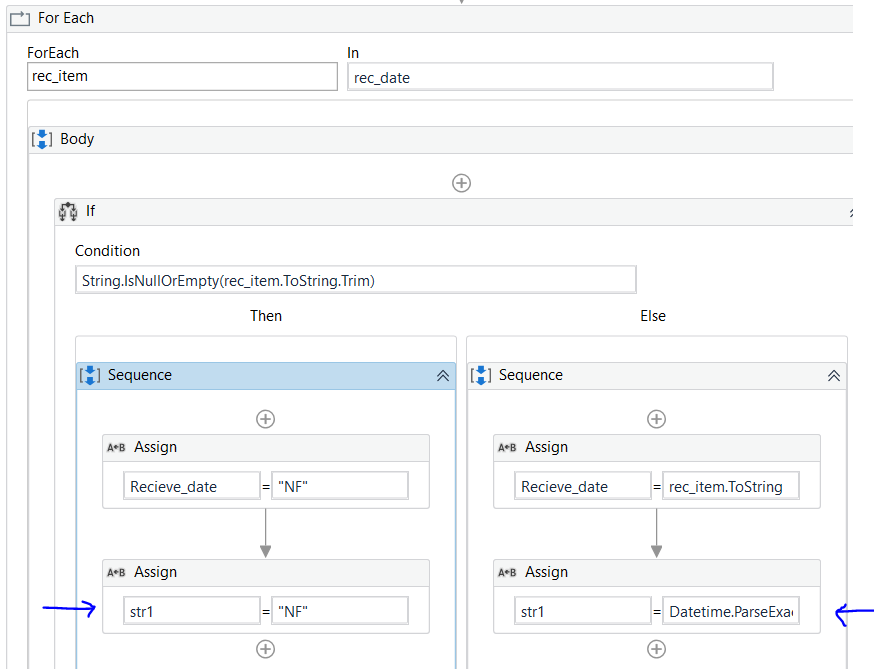The image size is (874, 669).
Task: Expand the chevron on the If activity header
Action: tap(851, 211)
